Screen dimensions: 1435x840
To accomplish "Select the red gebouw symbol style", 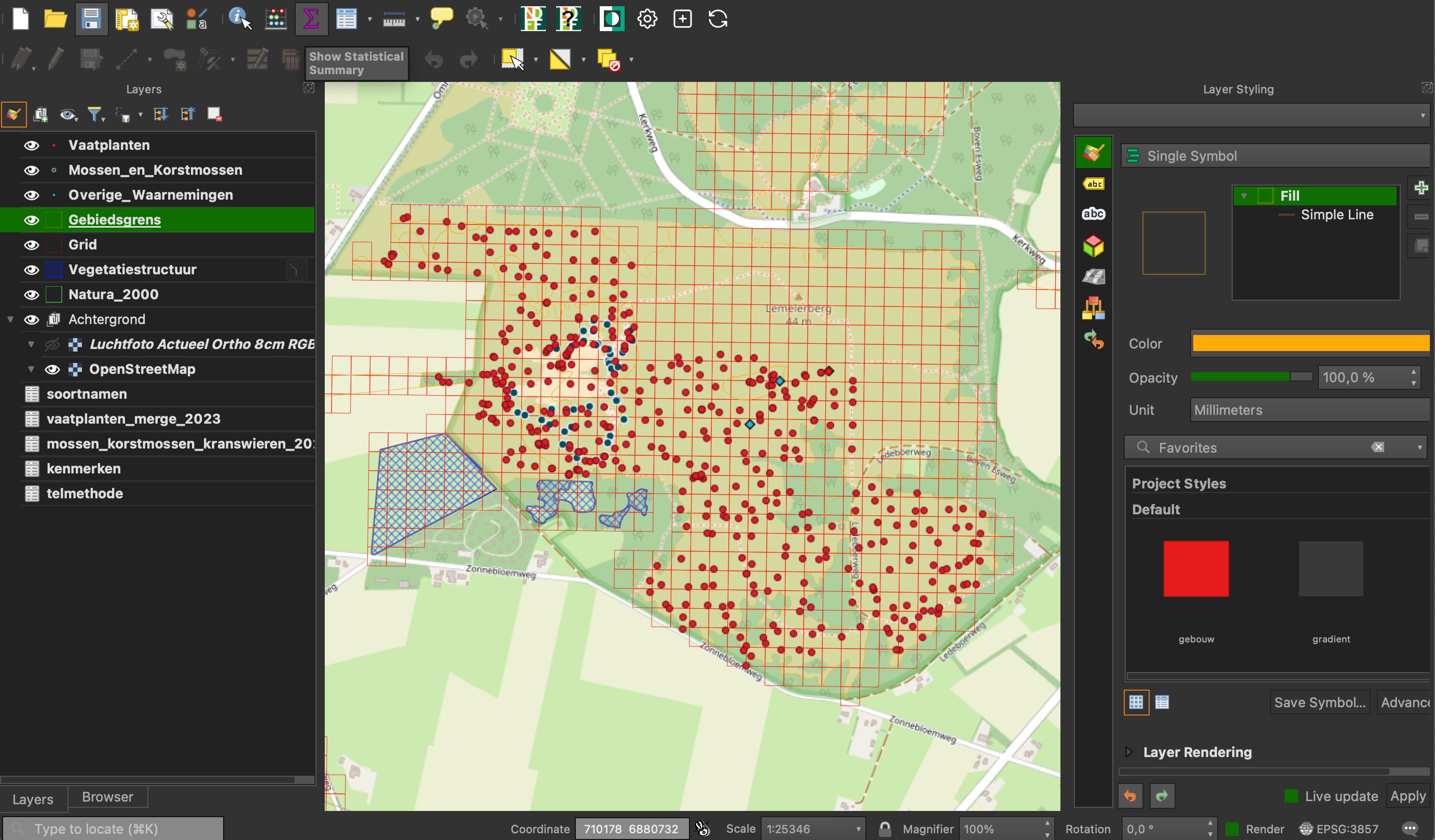I will [x=1196, y=568].
